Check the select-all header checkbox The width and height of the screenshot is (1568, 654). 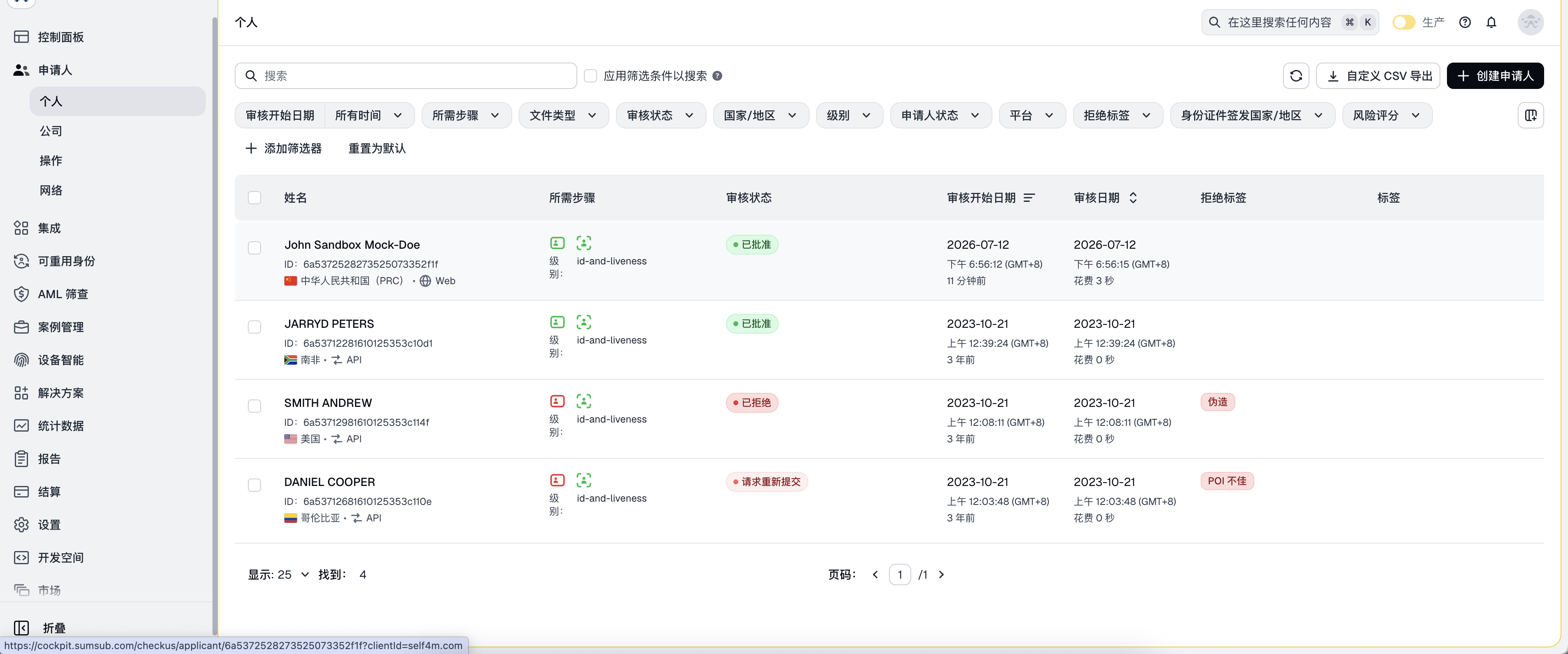pos(254,198)
